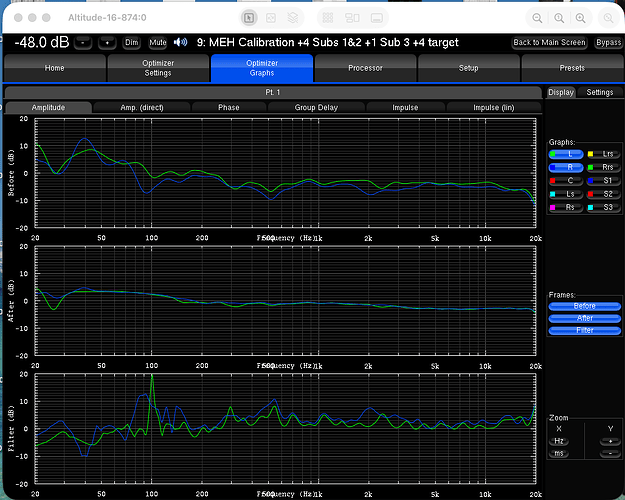Click the Bypass button
This screenshot has height=500, width=625.
pos(607,42)
